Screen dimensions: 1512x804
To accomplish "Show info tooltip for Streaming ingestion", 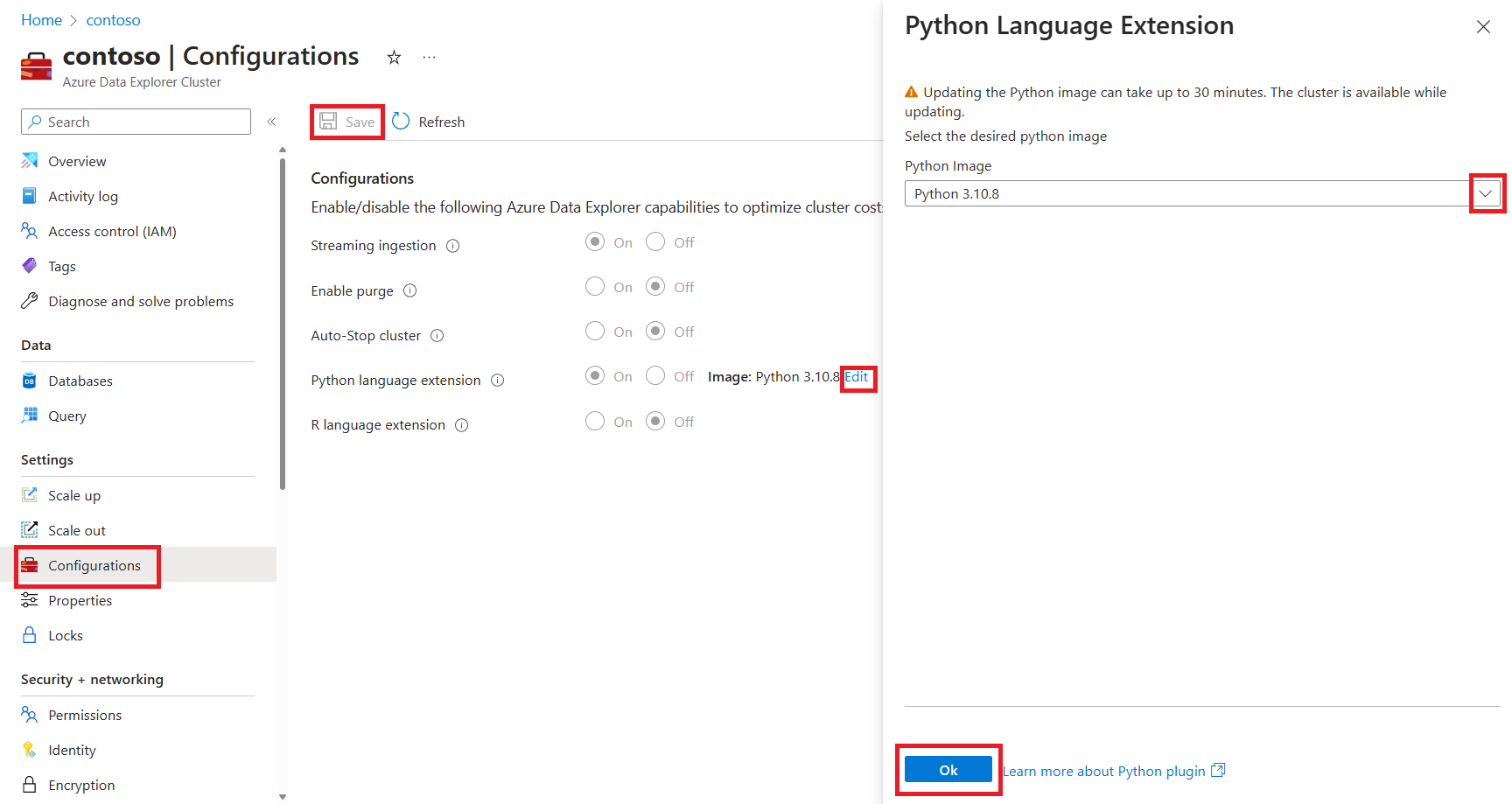I will (x=453, y=246).
